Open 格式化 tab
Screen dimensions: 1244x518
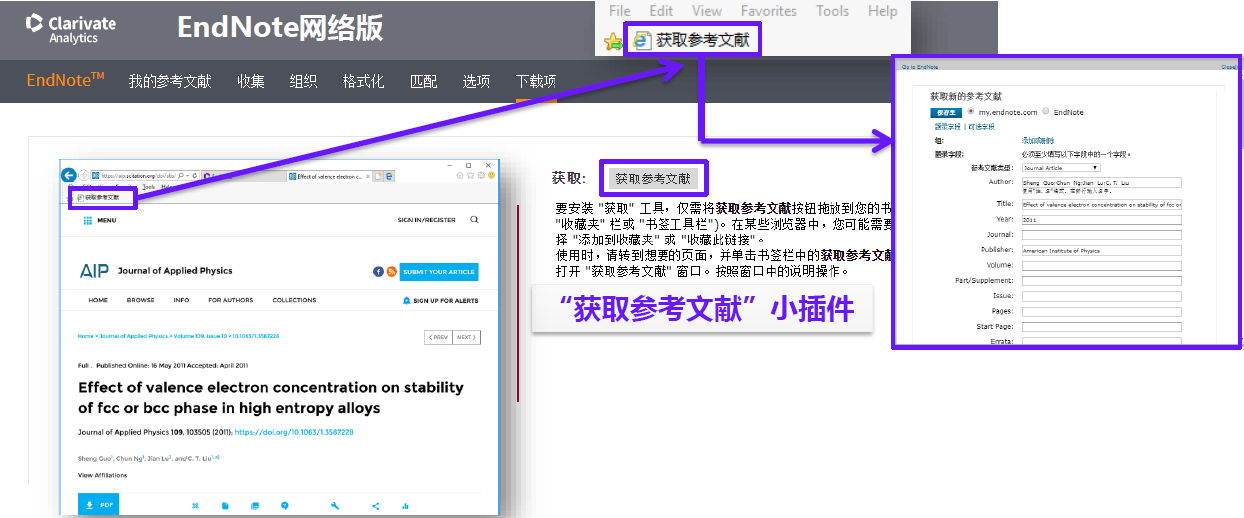(363, 82)
